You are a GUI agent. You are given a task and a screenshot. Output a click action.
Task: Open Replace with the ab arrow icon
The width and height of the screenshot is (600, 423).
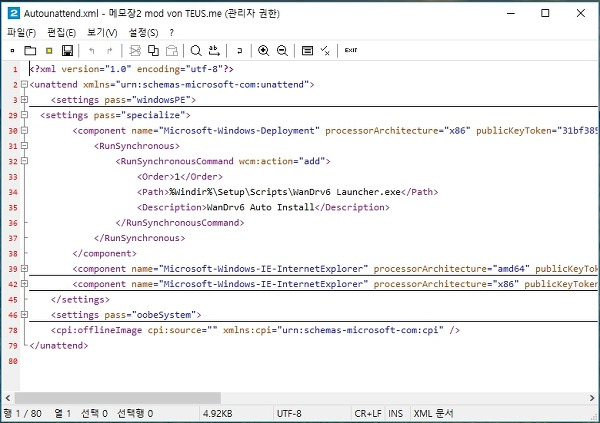[x=214, y=50]
